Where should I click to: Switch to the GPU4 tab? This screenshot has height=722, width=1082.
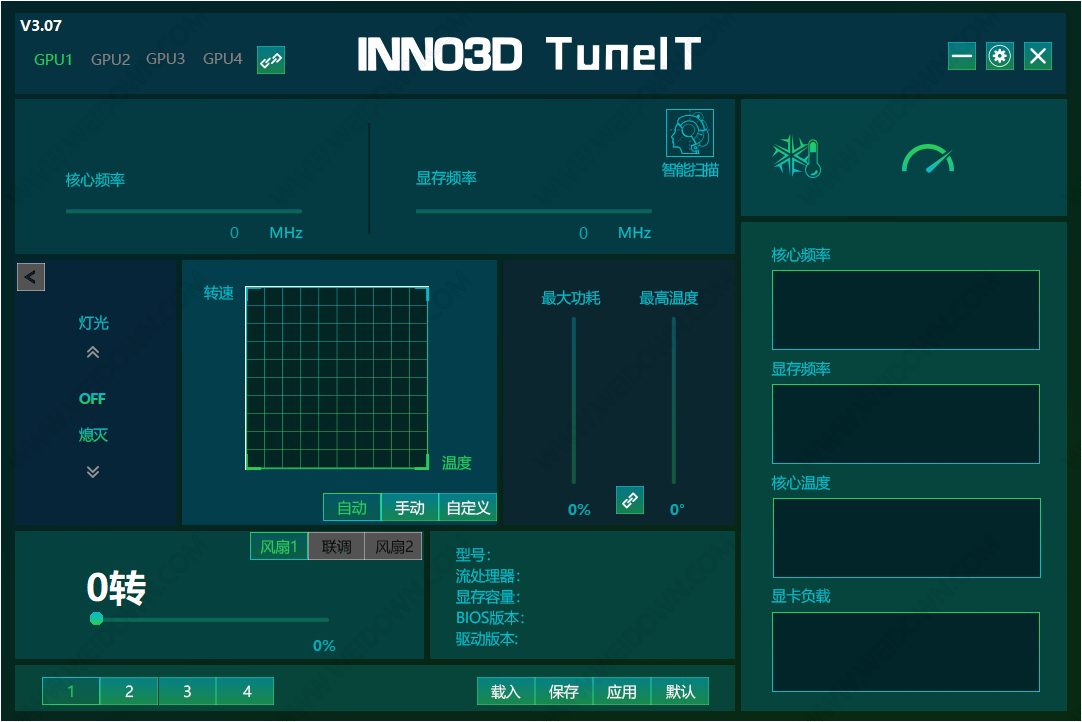coord(222,59)
